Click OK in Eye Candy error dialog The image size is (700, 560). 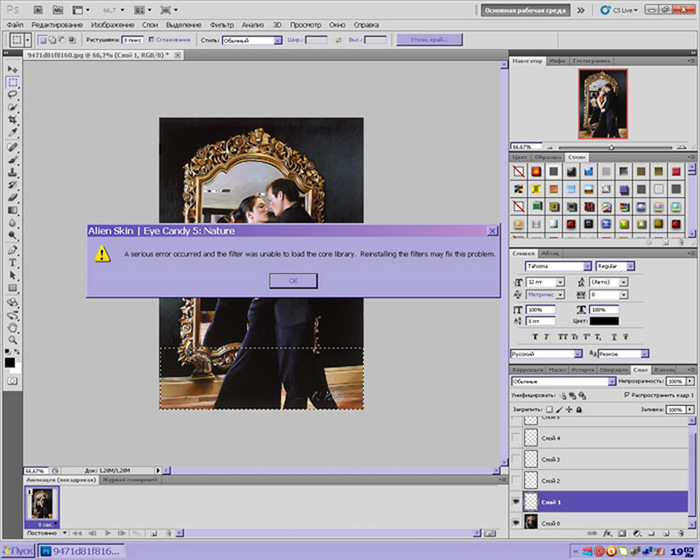tap(293, 280)
